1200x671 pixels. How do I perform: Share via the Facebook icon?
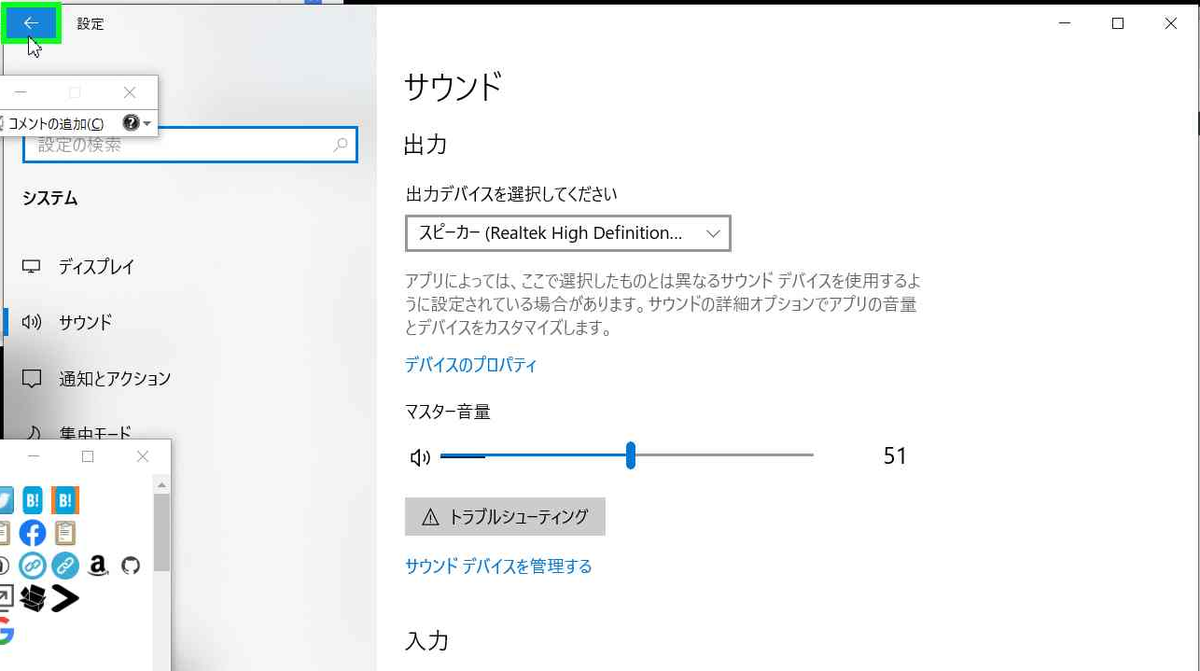[x=33, y=532]
